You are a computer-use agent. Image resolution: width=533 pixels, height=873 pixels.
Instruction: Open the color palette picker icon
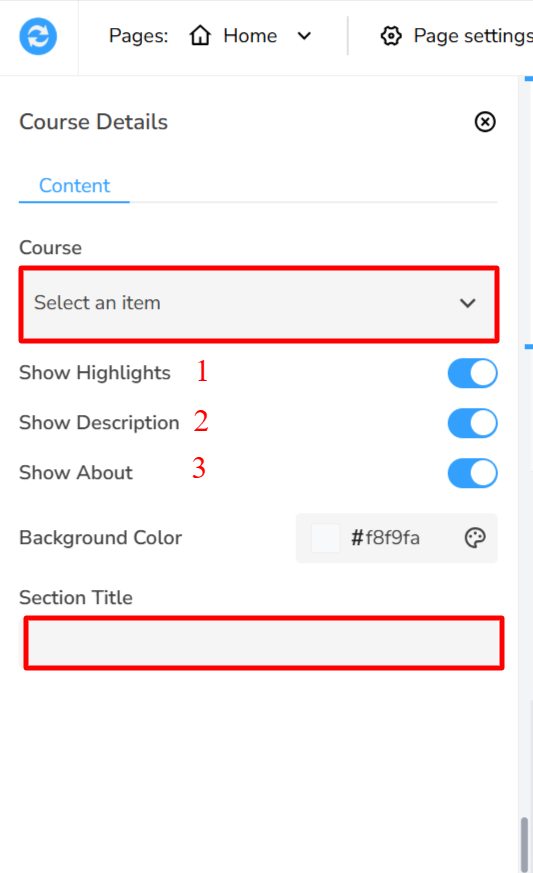(x=475, y=538)
